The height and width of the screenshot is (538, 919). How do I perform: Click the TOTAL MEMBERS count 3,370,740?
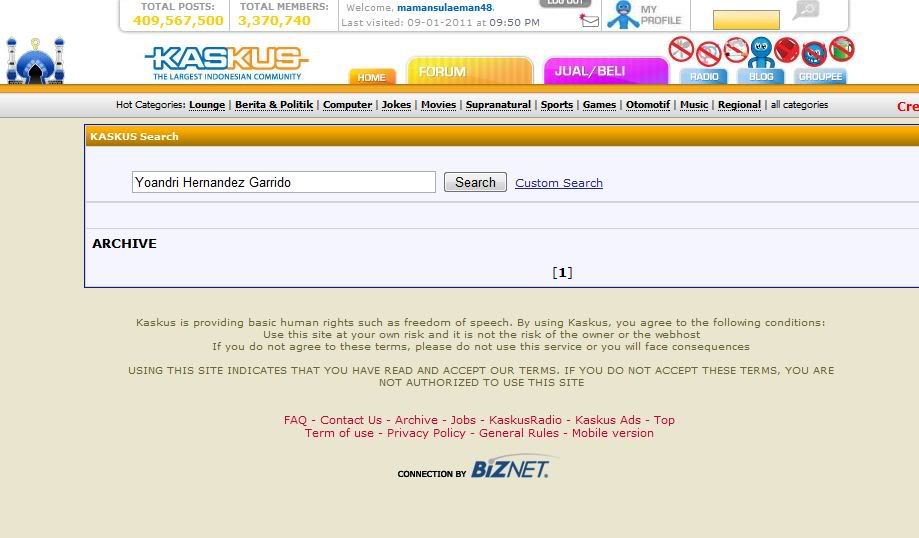[x=274, y=21]
